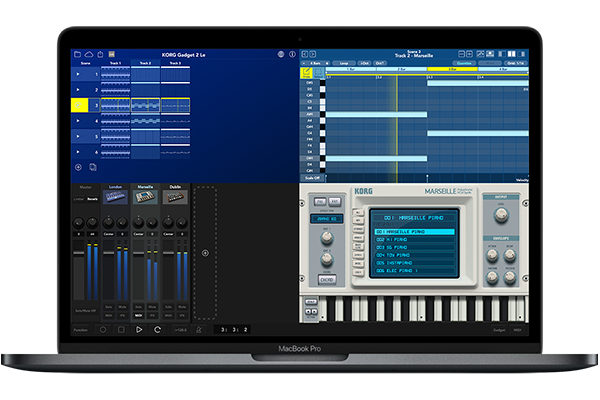This screenshot has height=400, width=600.
Task: Click the Master volume fader
Action: click(x=78, y=253)
